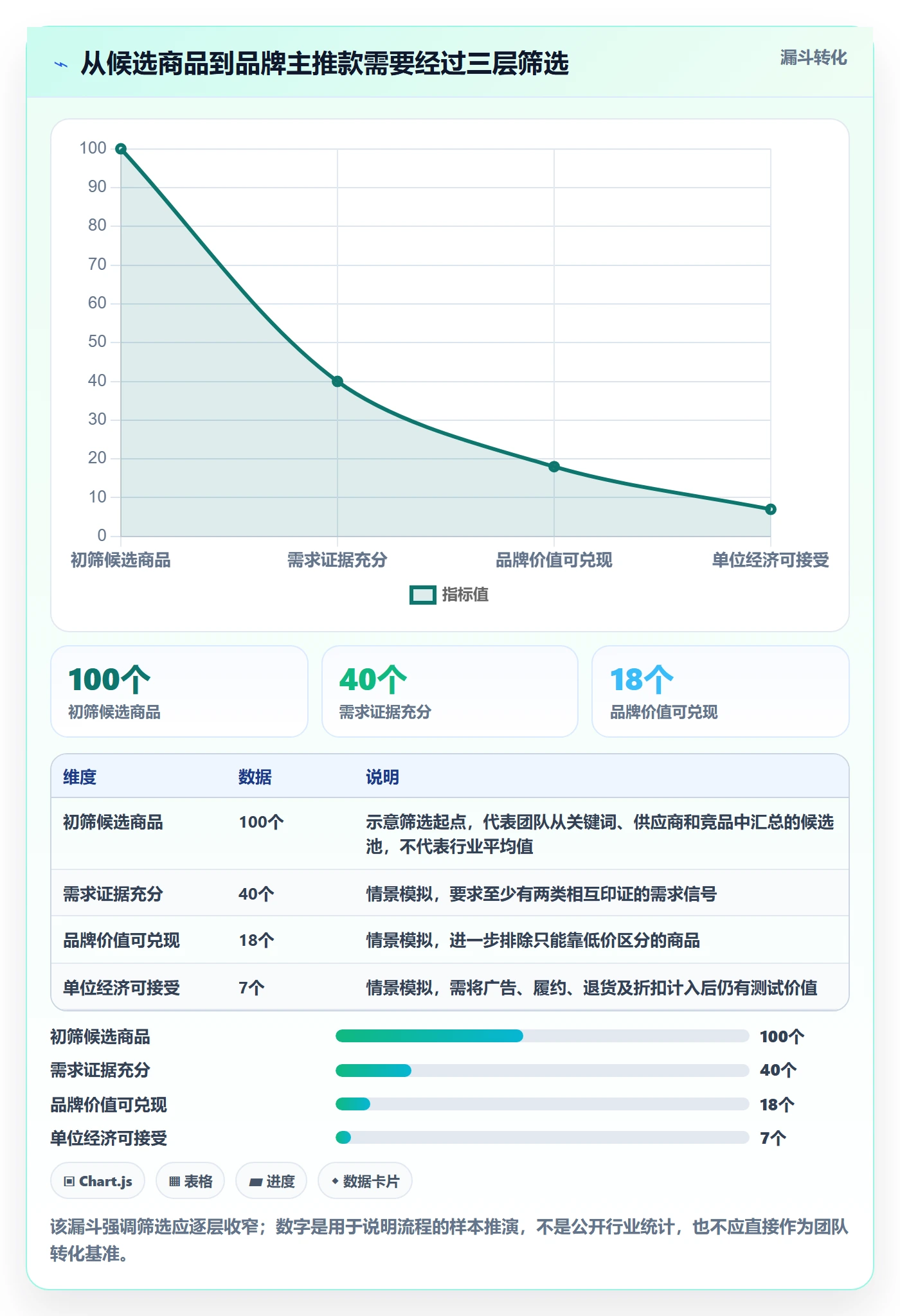Image resolution: width=900 pixels, height=1316 pixels.
Task: Click the 需求证据充分 progress bar
Action: 542,1070
